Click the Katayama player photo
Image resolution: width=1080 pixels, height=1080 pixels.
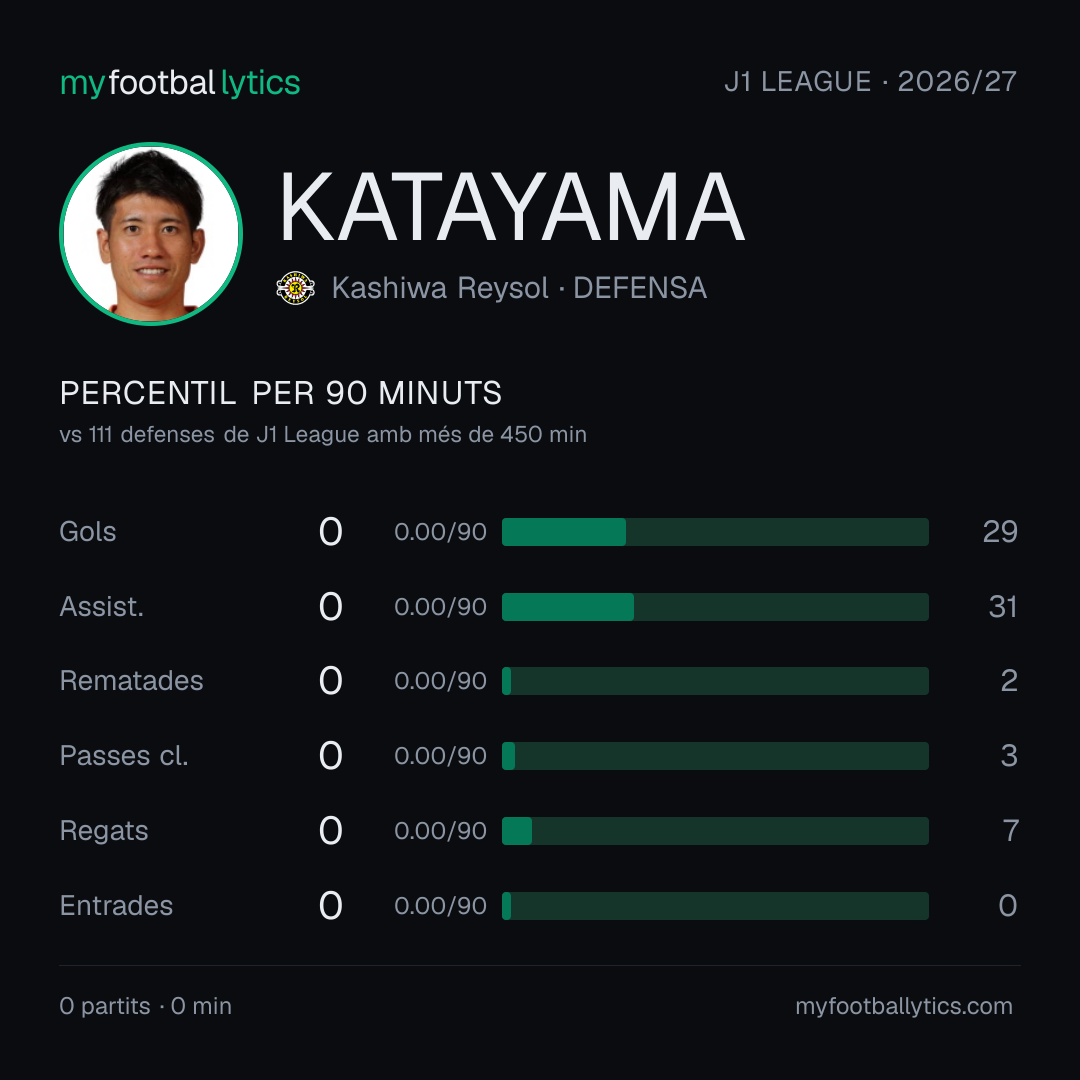click(151, 233)
